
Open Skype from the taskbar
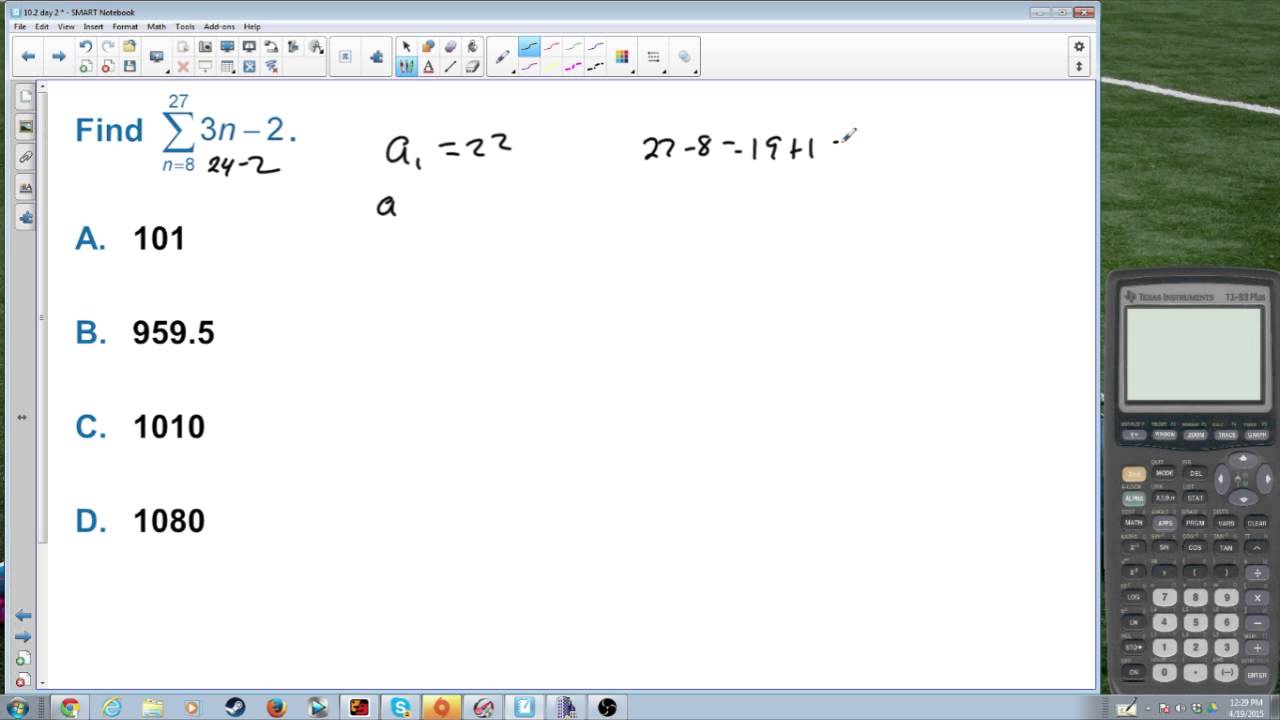[401, 708]
